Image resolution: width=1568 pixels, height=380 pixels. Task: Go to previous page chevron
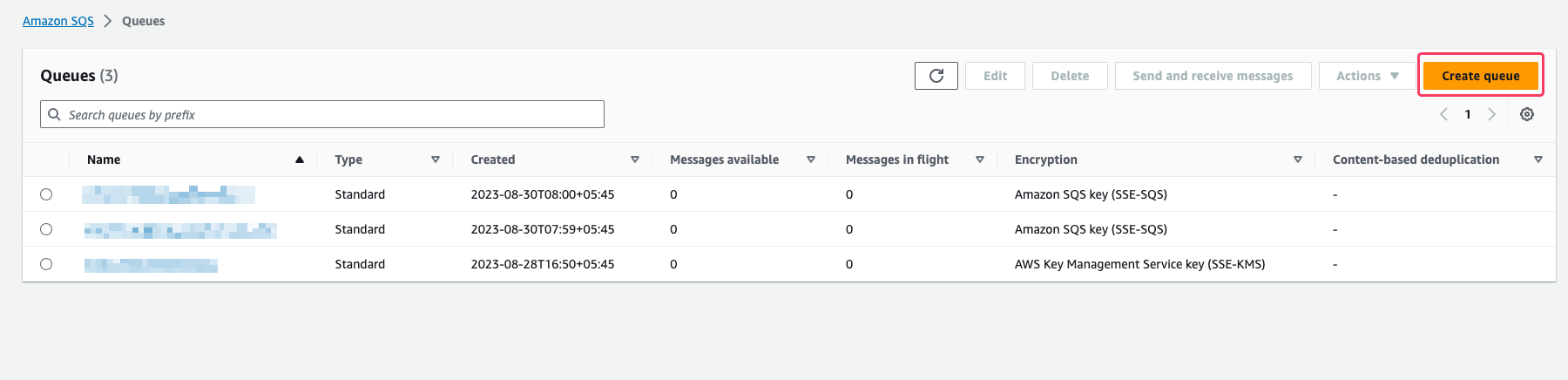(1443, 114)
